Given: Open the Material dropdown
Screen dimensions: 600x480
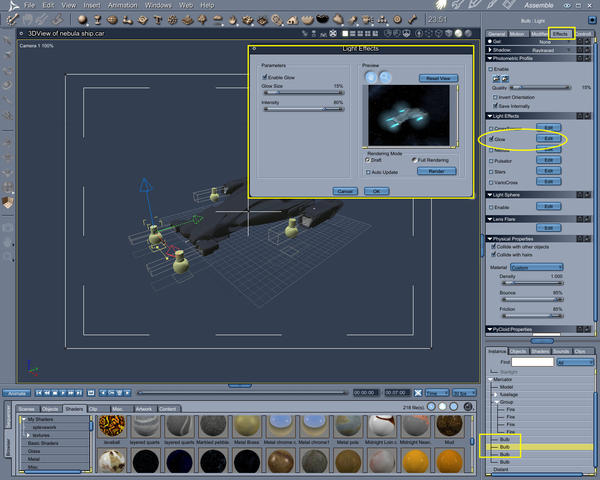Looking at the screenshot, I should click(x=536, y=267).
